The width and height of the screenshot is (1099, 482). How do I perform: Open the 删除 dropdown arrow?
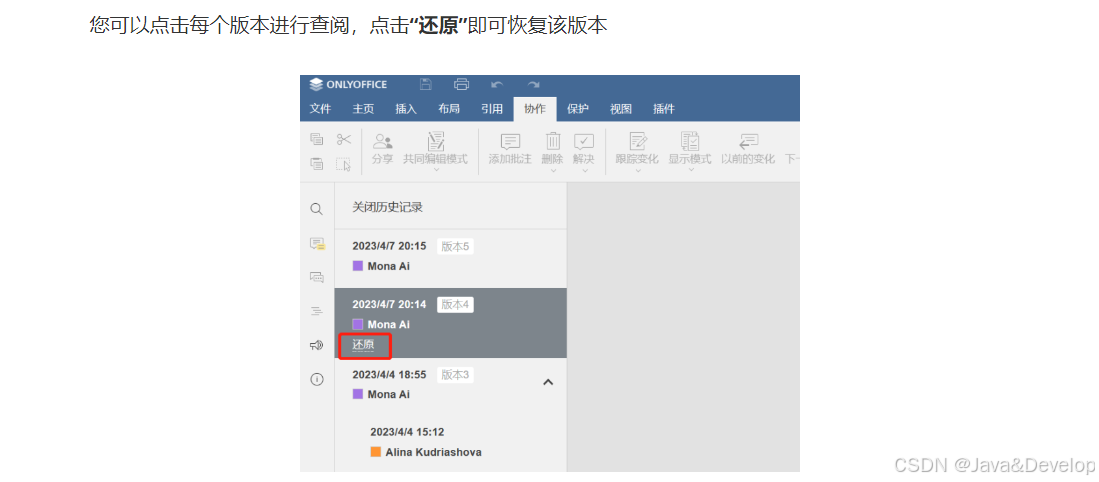click(553, 170)
